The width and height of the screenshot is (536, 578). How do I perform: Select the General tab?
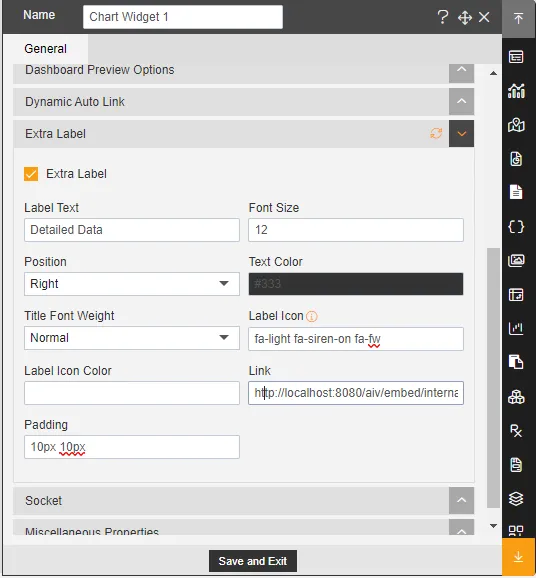pos(45,49)
